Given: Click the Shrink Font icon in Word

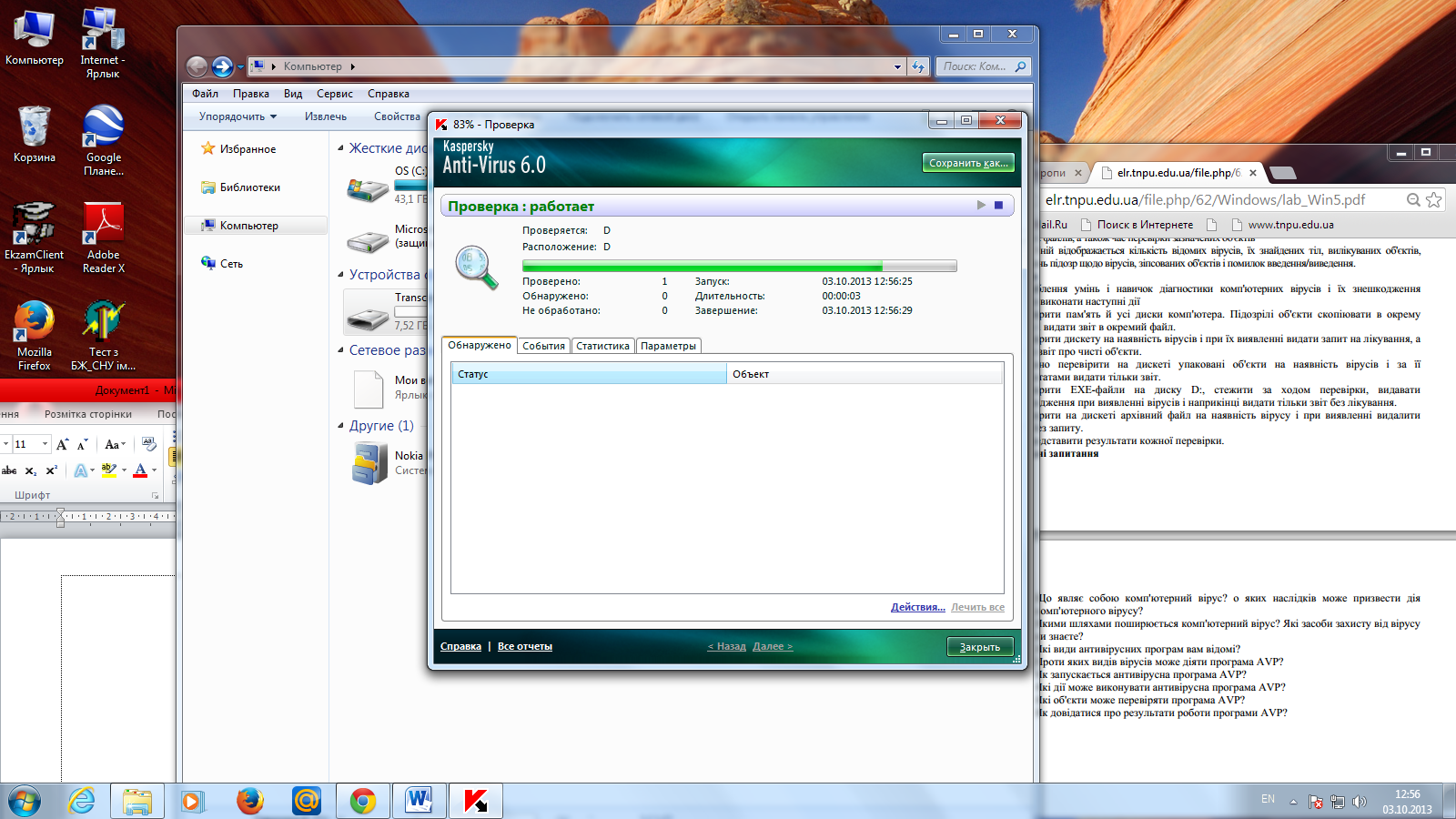Looking at the screenshot, I should [x=82, y=444].
